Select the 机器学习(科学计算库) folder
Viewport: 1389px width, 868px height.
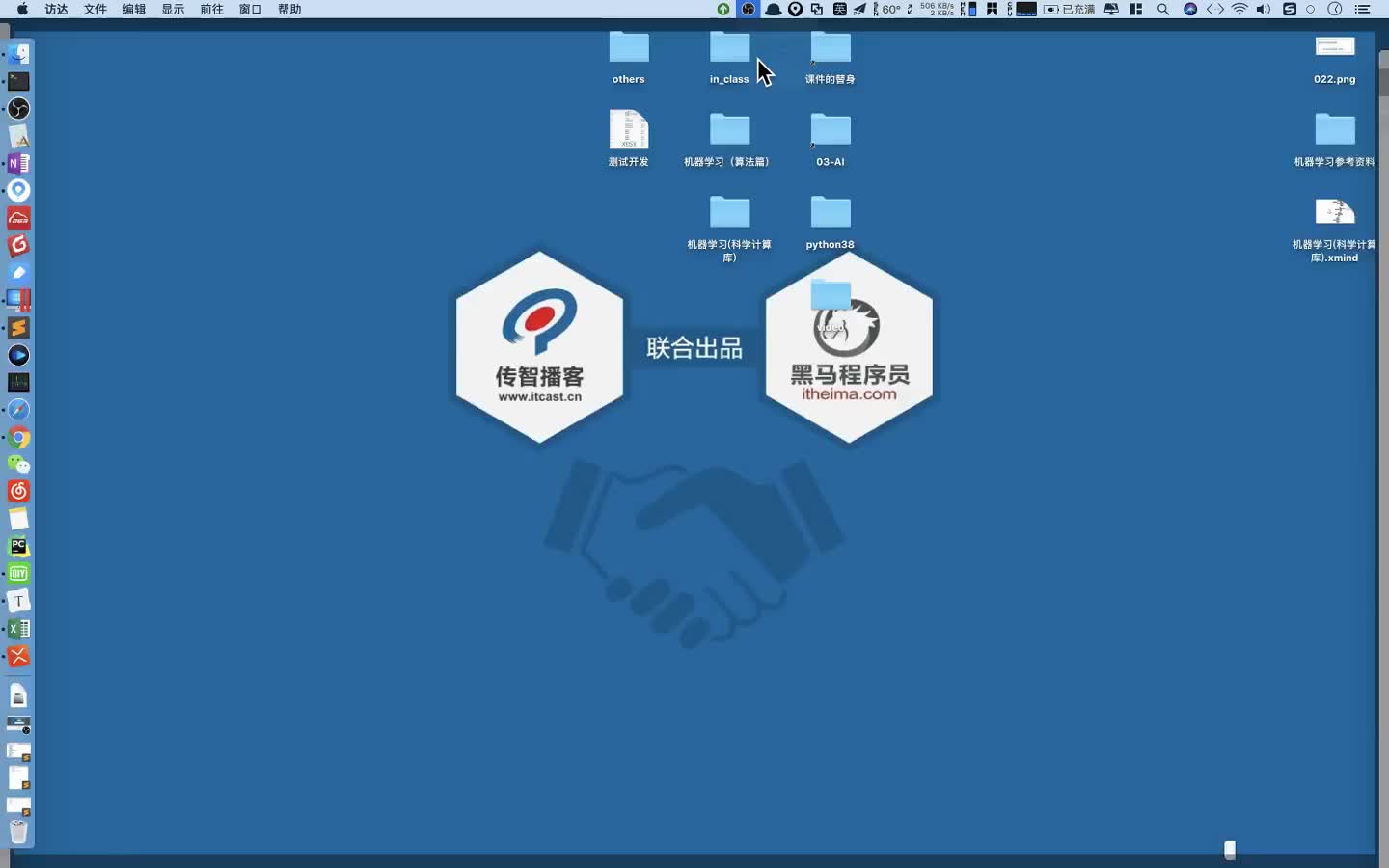(x=729, y=229)
